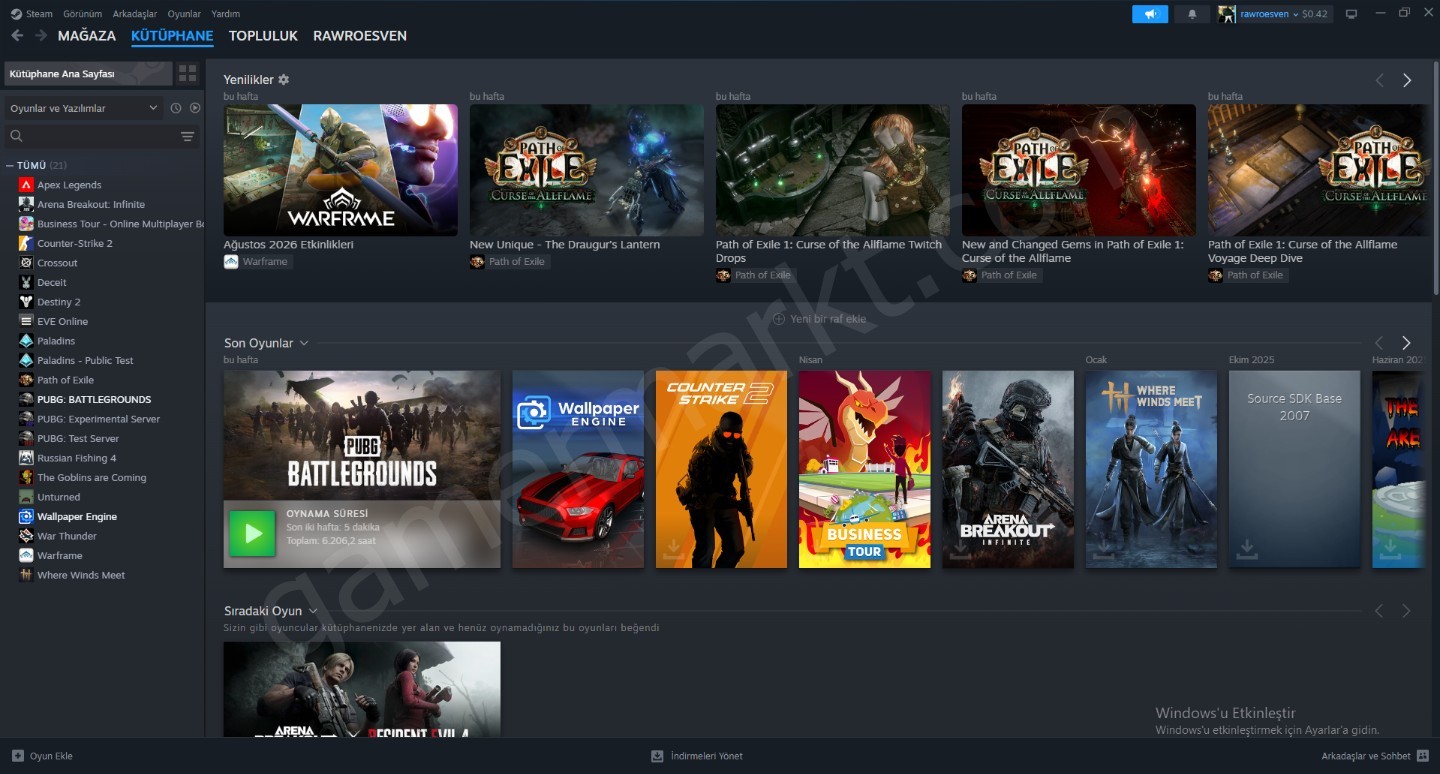
Task: Open the Yardım menu
Action: 226,14
